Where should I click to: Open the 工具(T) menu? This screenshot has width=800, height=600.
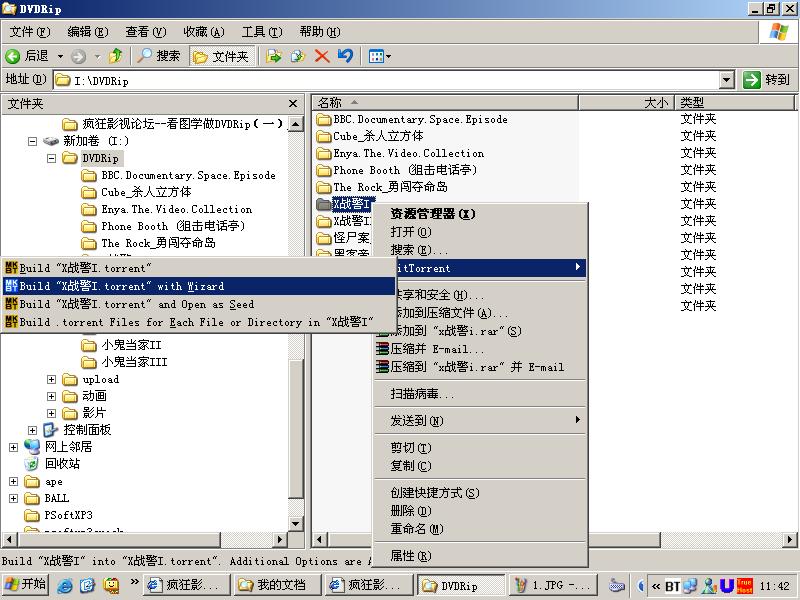tap(262, 32)
